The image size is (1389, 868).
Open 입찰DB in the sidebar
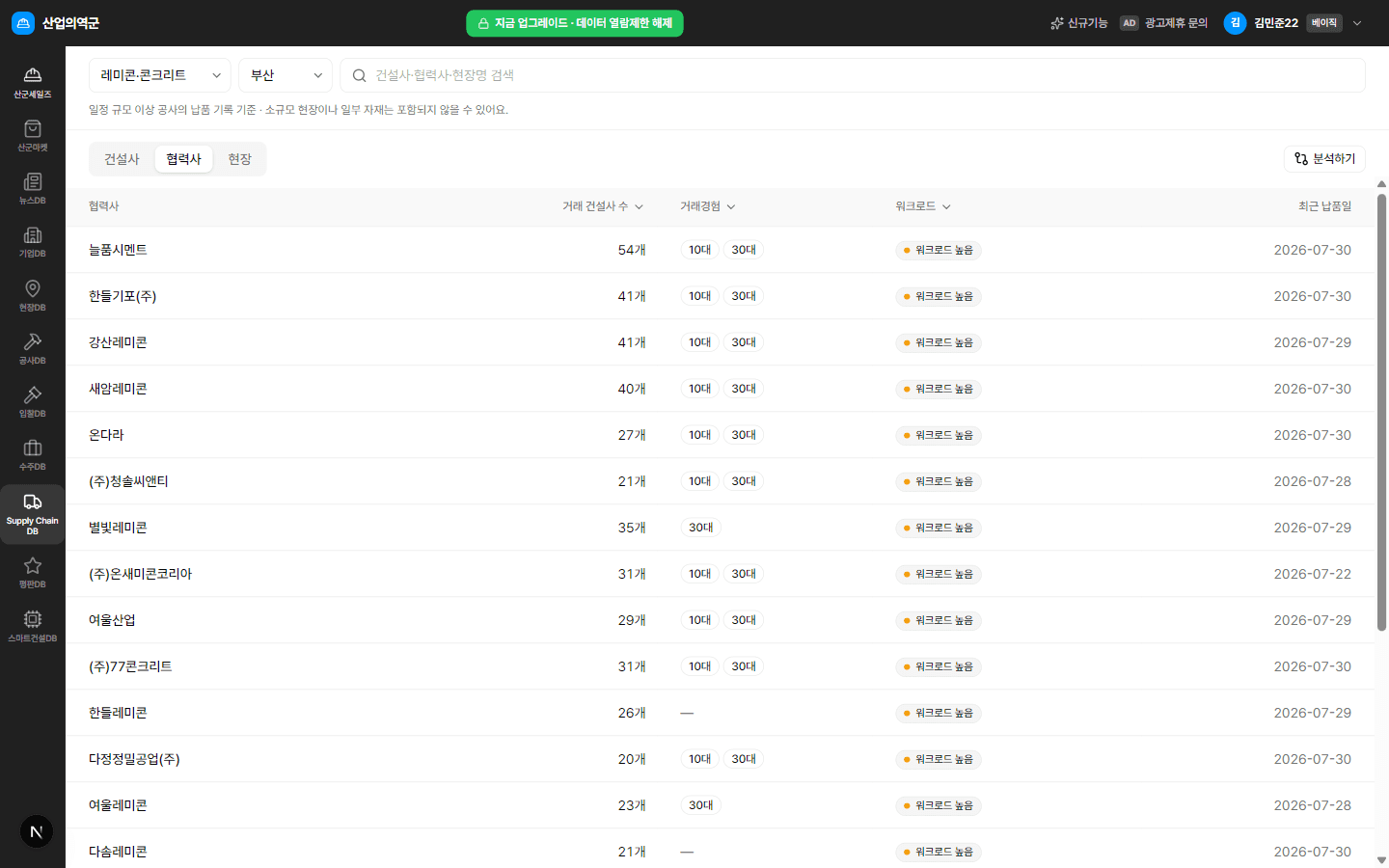tap(32, 401)
